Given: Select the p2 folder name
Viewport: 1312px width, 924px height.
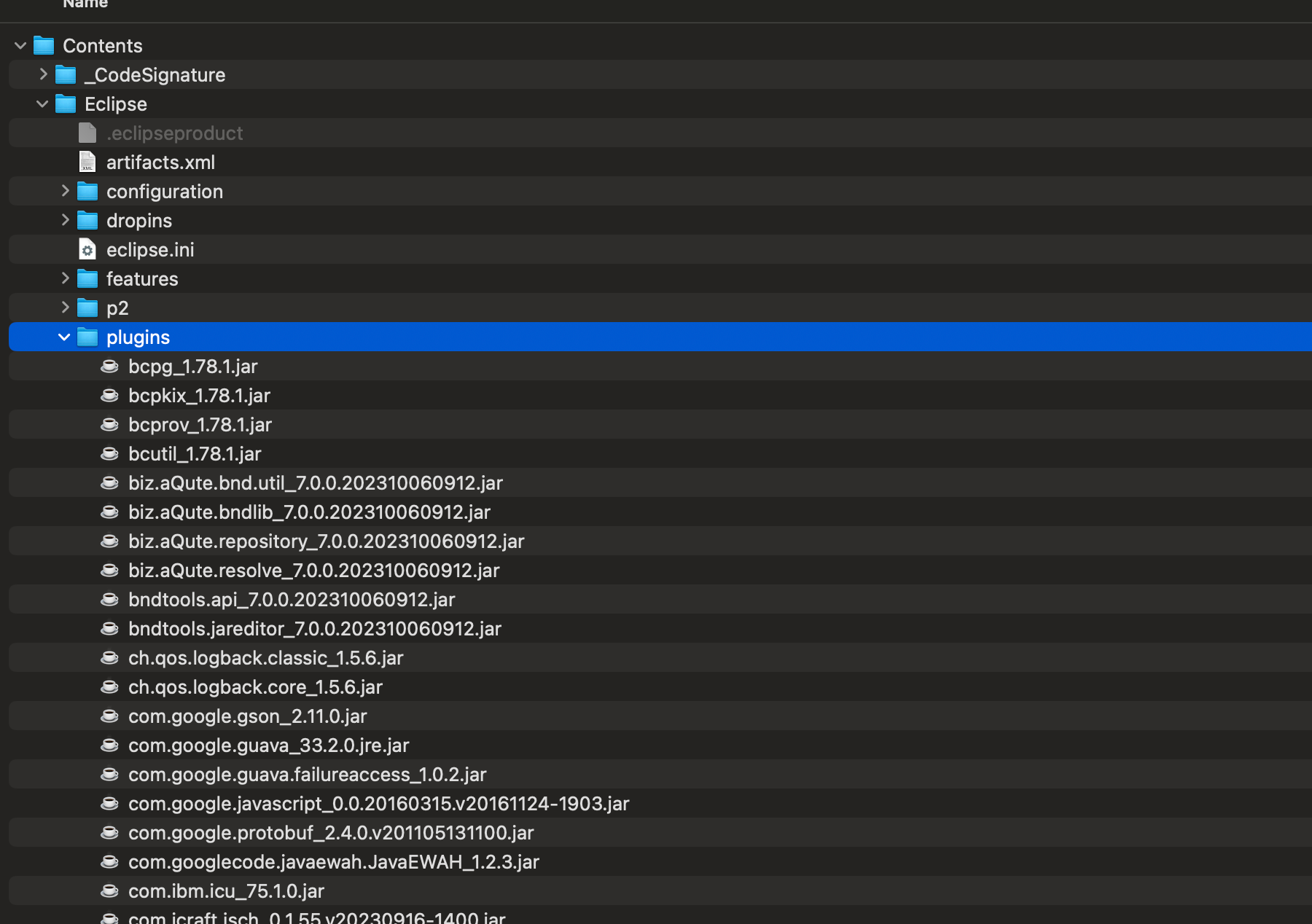Looking at the screenshot, I should [x=117, y=308].
